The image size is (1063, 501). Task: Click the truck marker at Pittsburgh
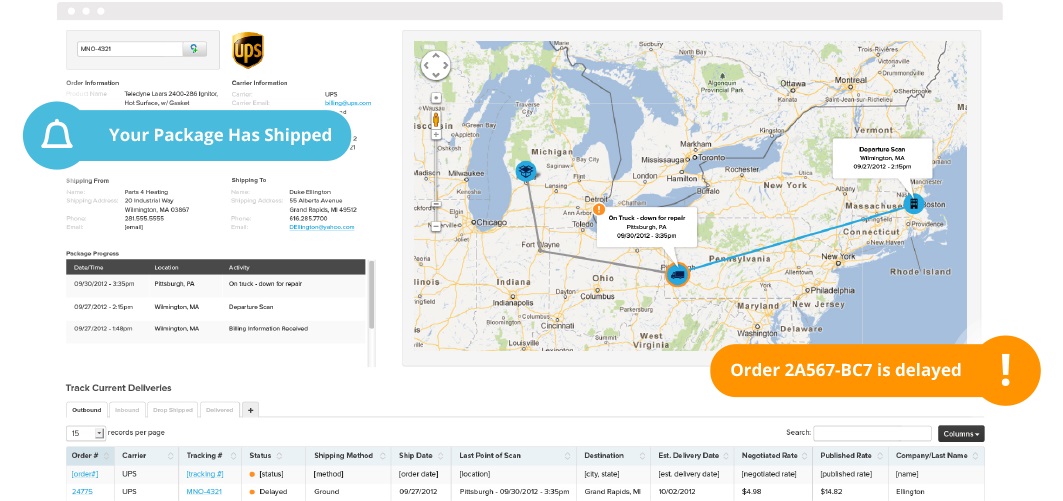tap(676, 274)
